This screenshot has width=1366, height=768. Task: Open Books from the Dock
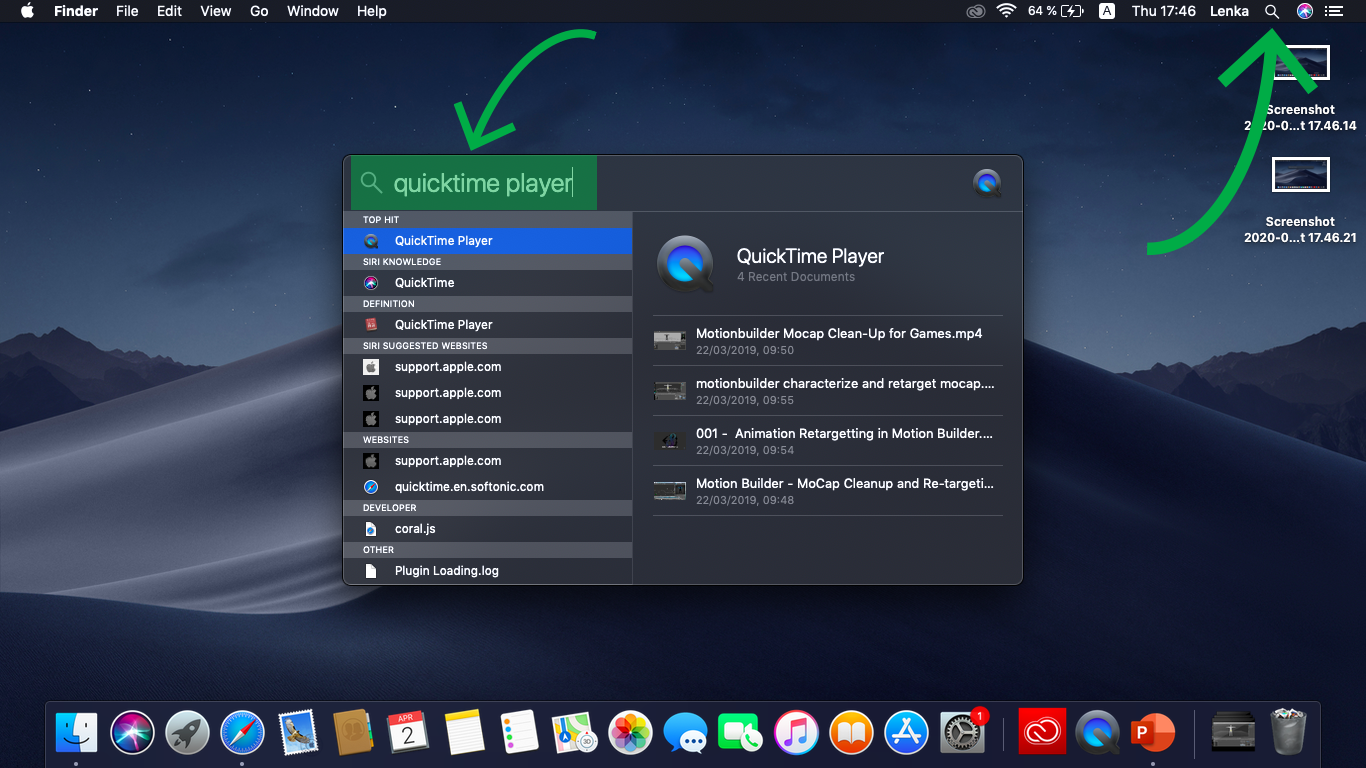pyautogui.click(x=851, y=733)
